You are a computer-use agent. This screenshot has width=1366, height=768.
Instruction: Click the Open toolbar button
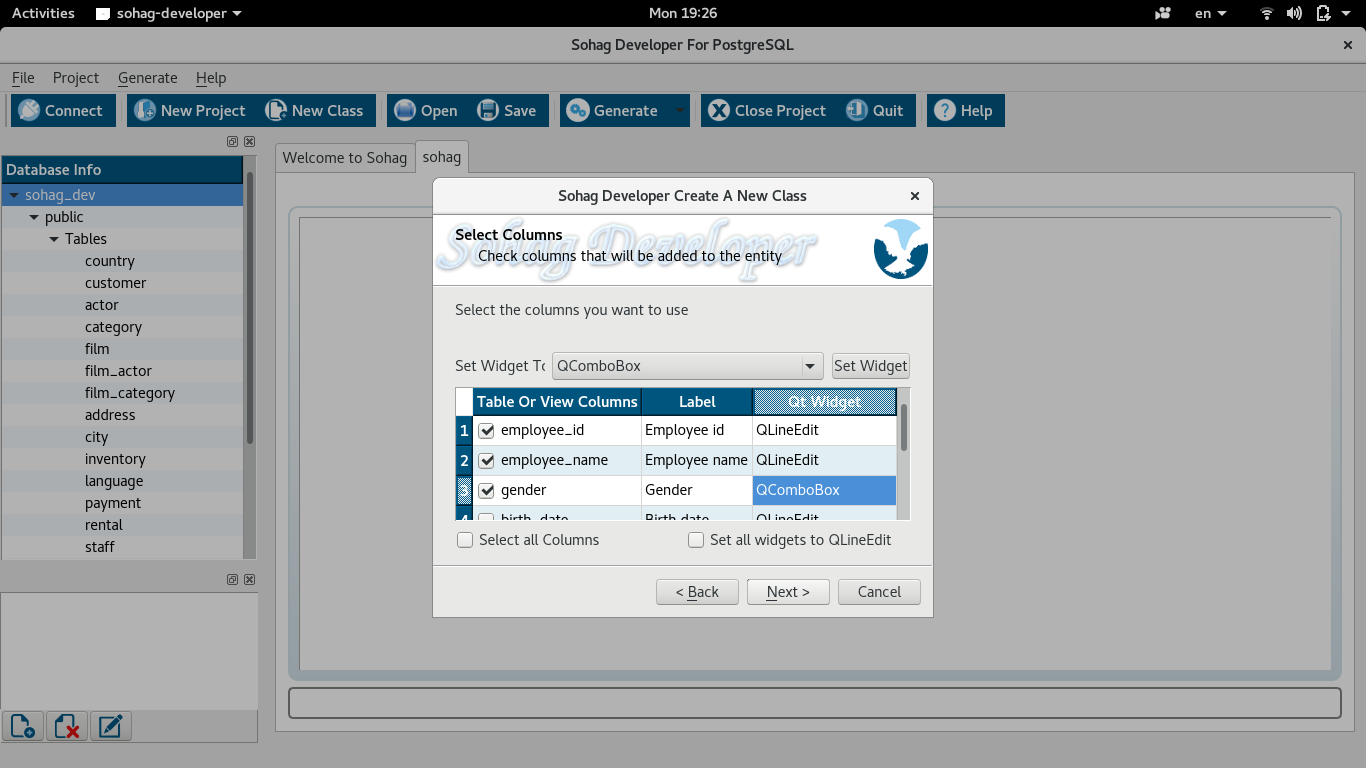point(426,111)
